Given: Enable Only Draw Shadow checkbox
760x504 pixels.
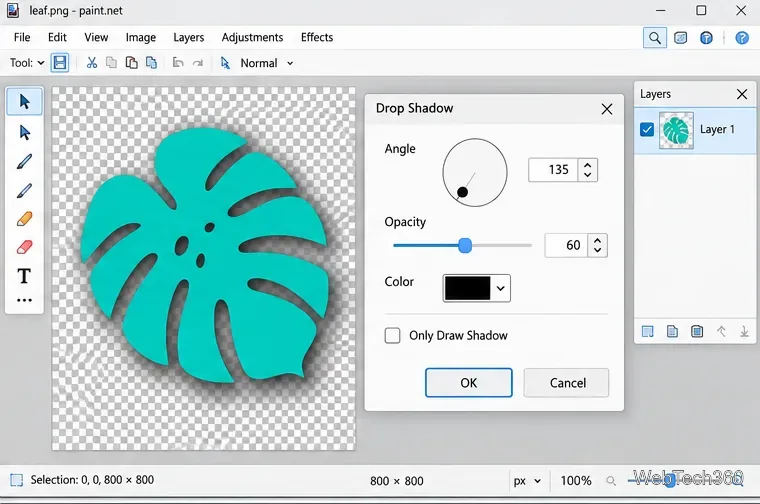Looking at the screenshot, I should [x=392, y=335].
